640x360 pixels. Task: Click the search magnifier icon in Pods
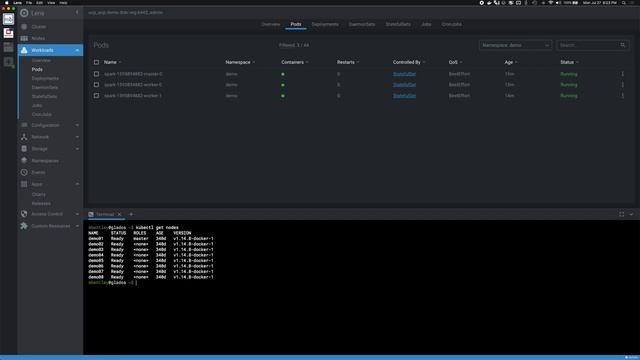622,45
